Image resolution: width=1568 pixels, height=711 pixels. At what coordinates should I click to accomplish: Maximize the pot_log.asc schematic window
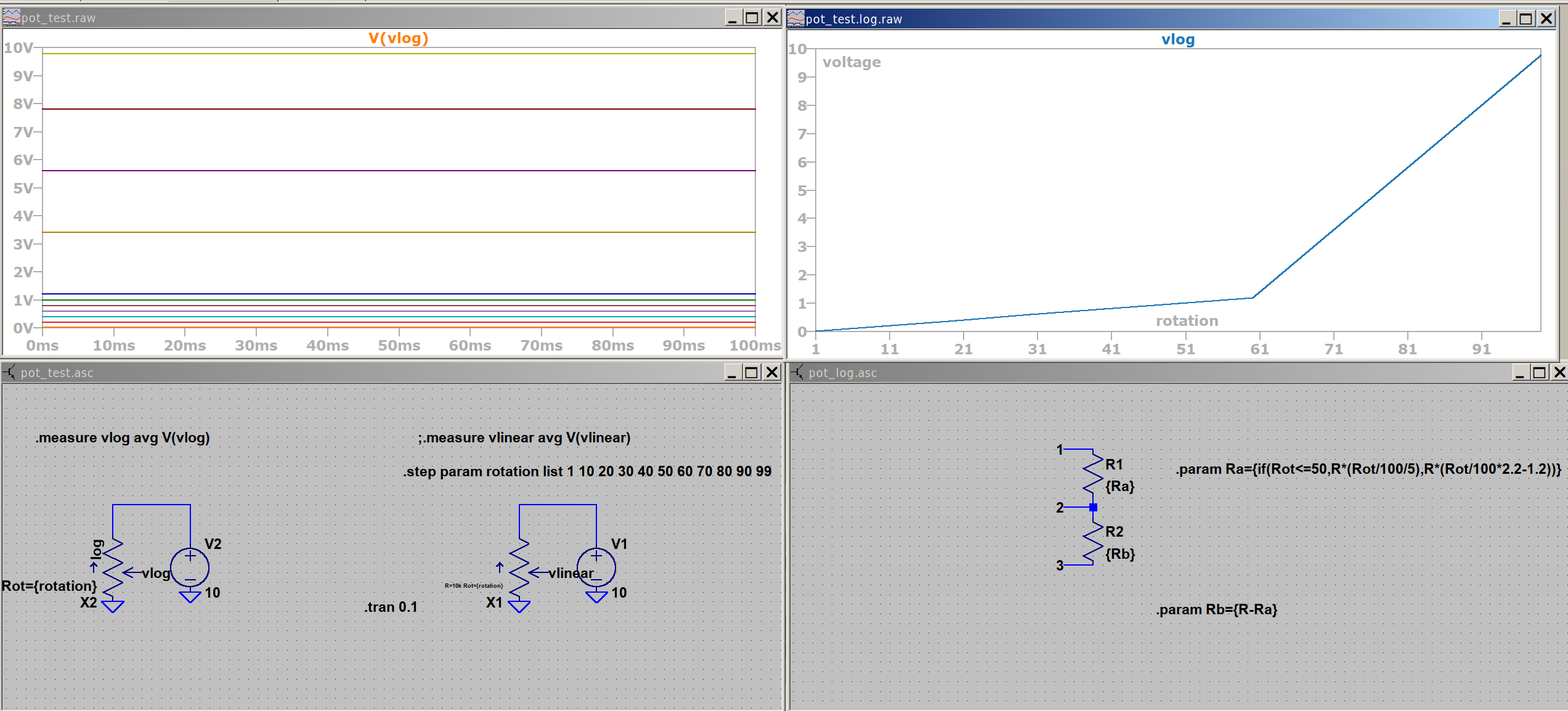(1539, 372)
